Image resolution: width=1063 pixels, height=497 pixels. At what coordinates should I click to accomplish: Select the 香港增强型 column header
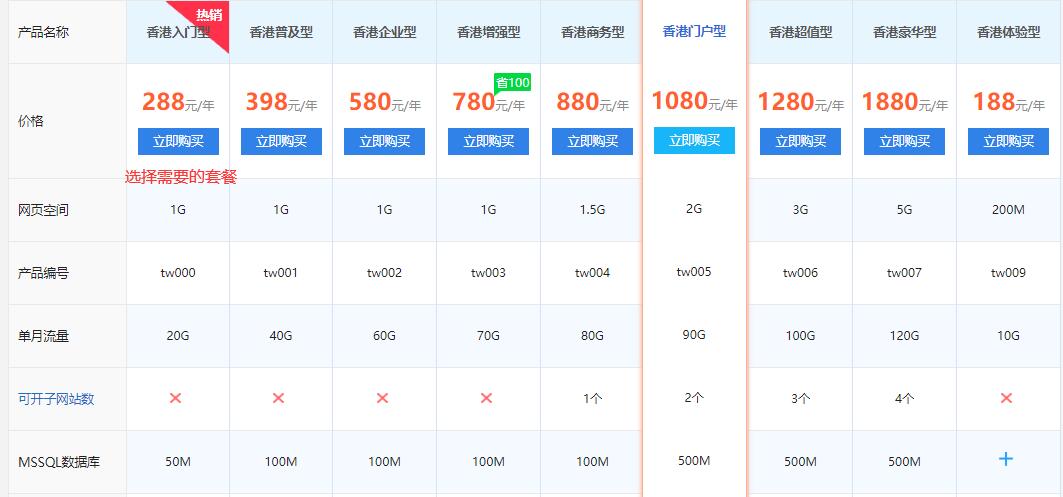point(489,32)
